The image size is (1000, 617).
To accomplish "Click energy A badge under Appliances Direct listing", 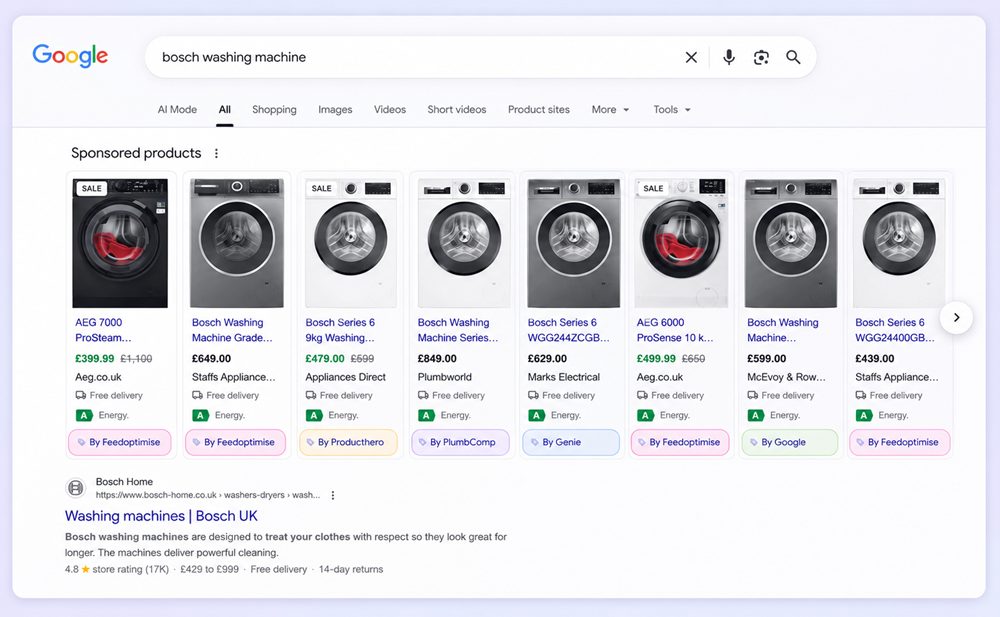I will pos(314,415).
